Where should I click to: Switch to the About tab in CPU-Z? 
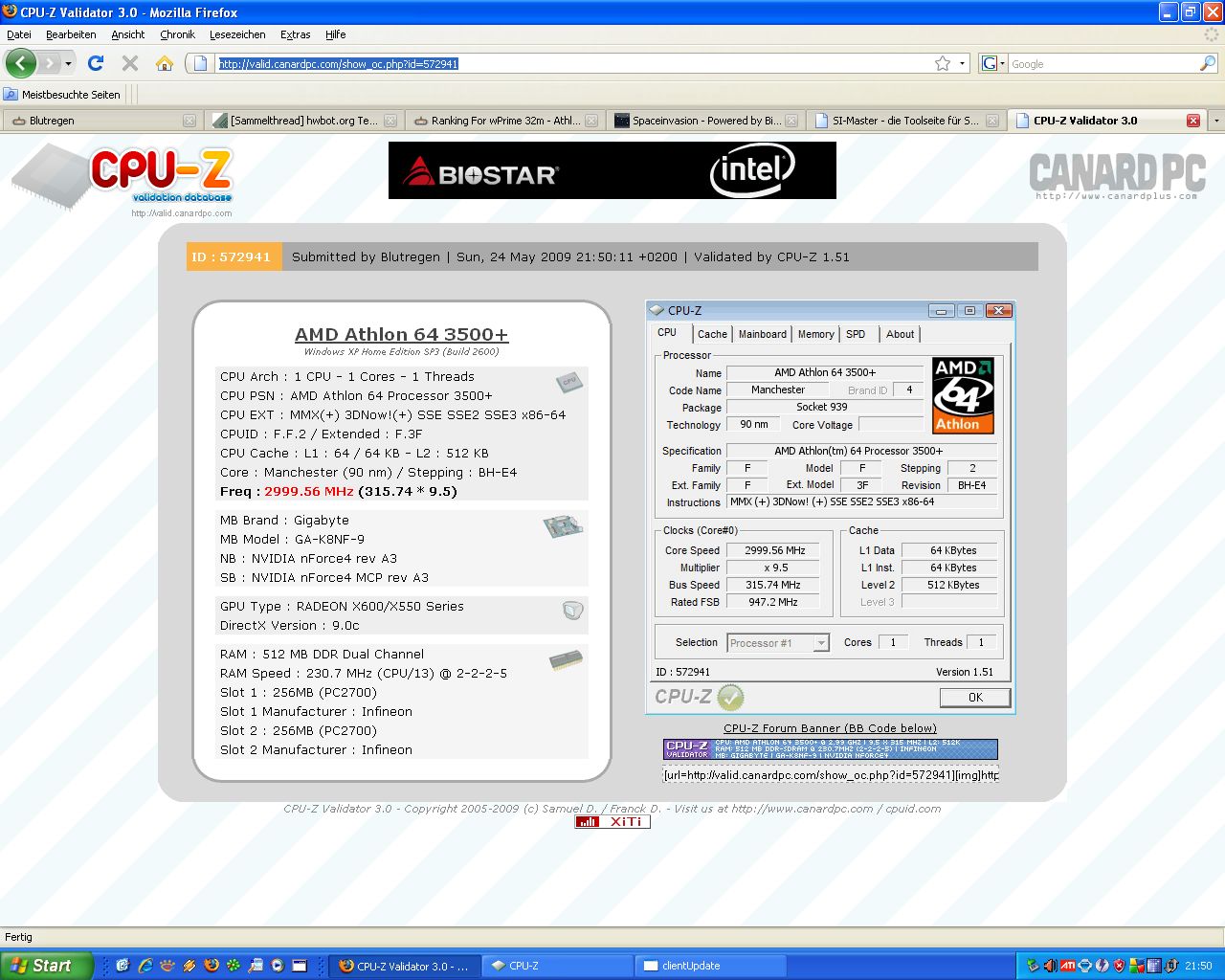900,334
